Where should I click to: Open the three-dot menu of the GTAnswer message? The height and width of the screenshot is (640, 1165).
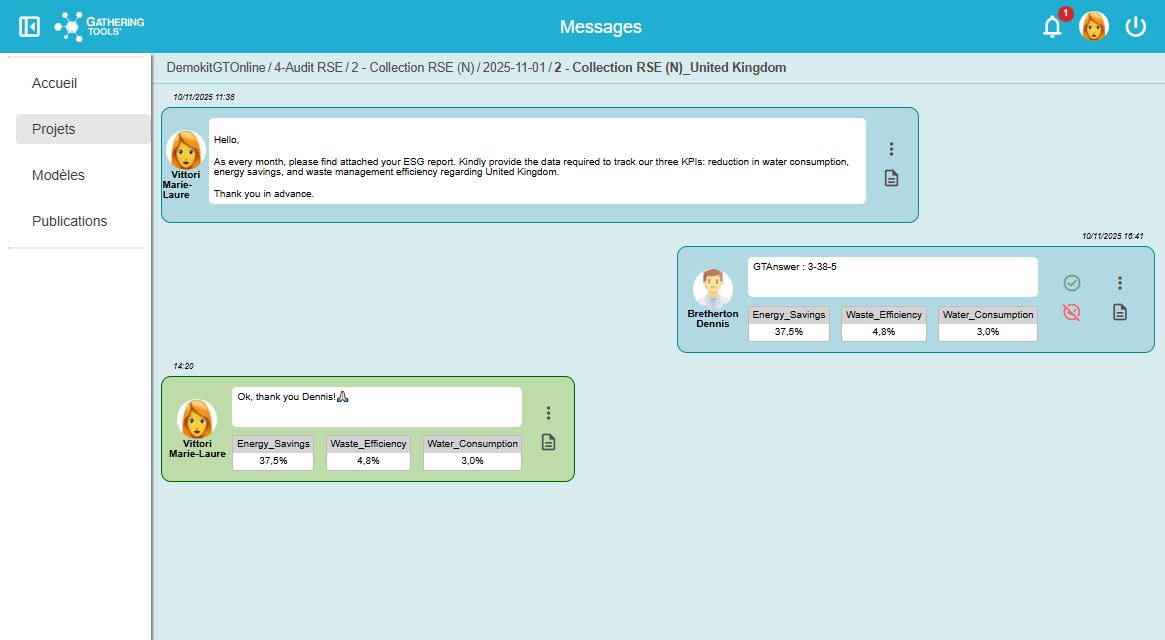pos(1120,283)
